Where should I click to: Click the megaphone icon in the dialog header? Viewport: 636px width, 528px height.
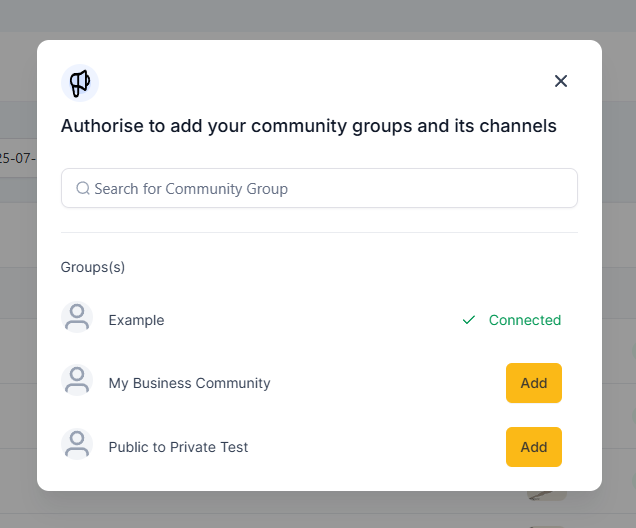(80, 83)
